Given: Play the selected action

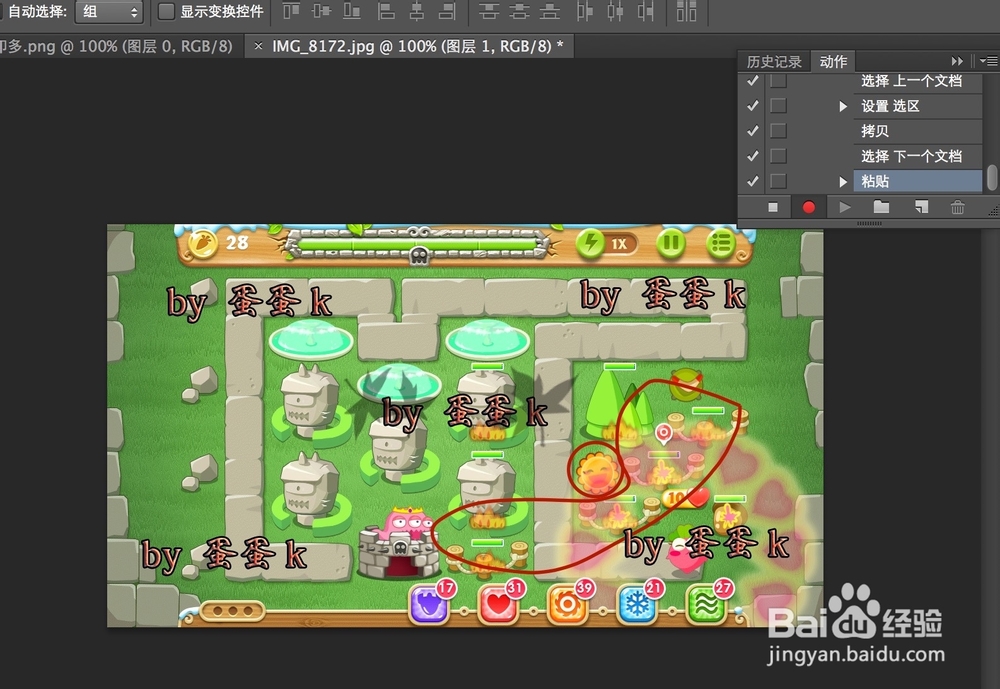Looking at the screenshot, I should coord(845,207).
